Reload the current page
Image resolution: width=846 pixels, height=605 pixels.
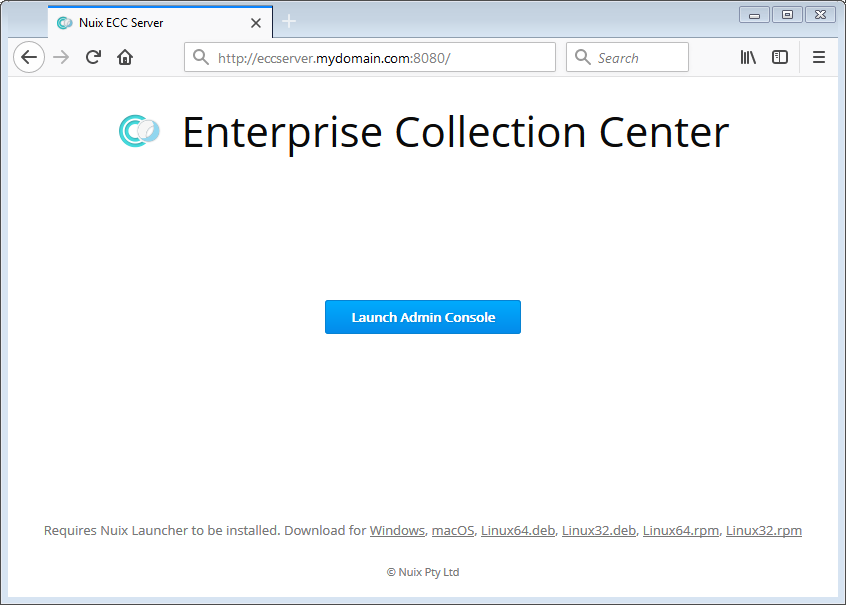93,57
